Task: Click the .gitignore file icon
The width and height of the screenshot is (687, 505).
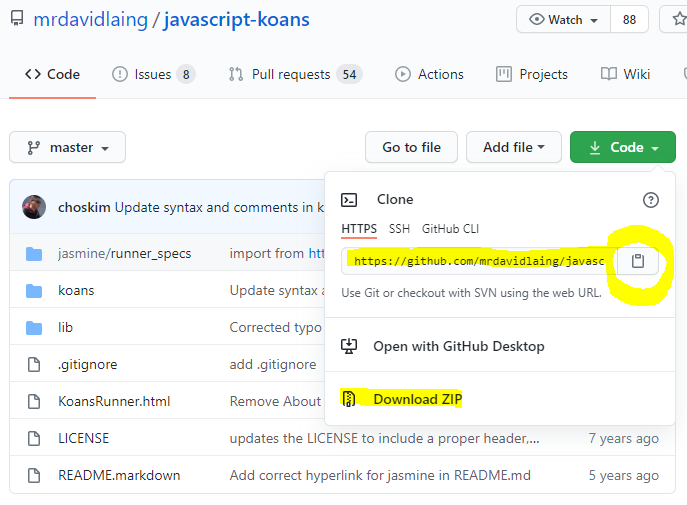Action: click(x=34, y=364)
